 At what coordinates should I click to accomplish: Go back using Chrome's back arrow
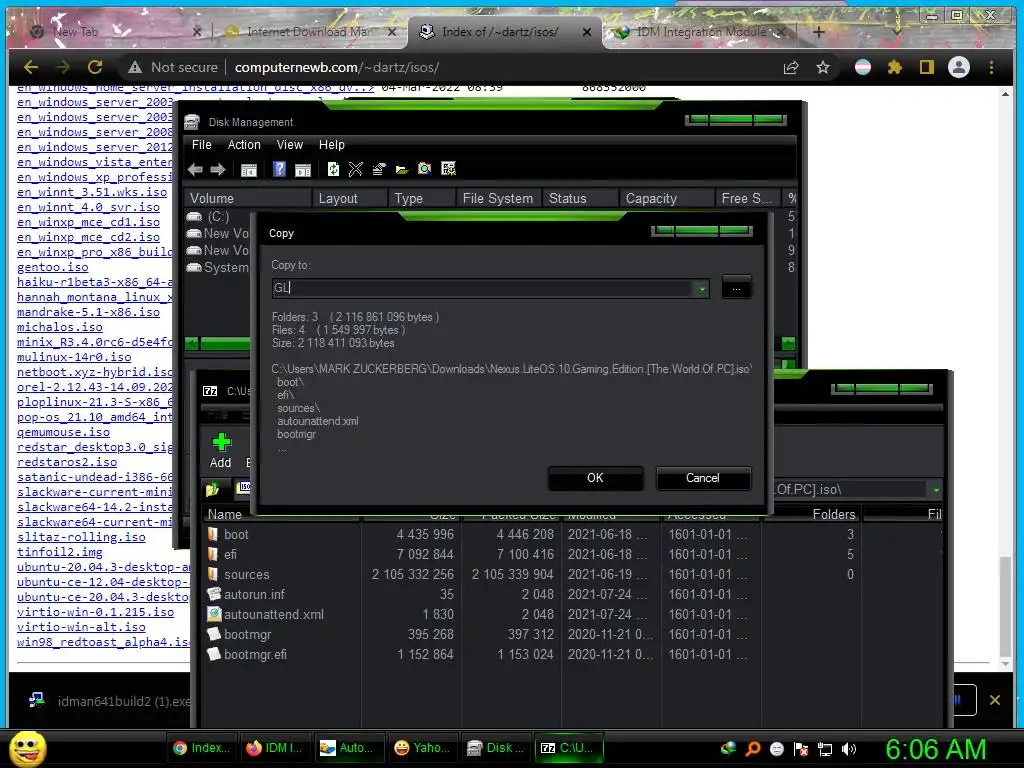pos(31,67)
